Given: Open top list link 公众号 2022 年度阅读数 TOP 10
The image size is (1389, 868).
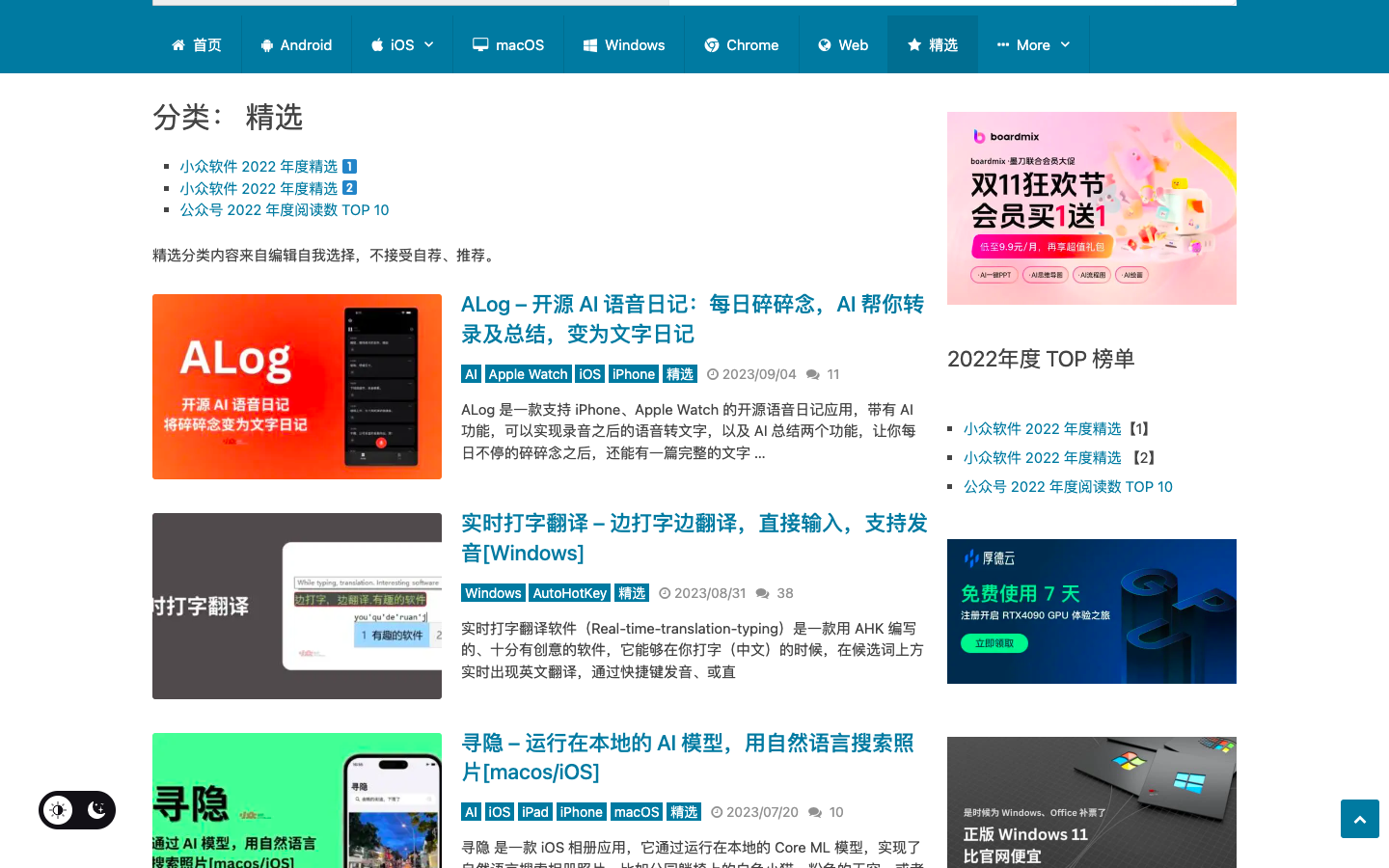Looking at the screenshot, I should (285, 210).
